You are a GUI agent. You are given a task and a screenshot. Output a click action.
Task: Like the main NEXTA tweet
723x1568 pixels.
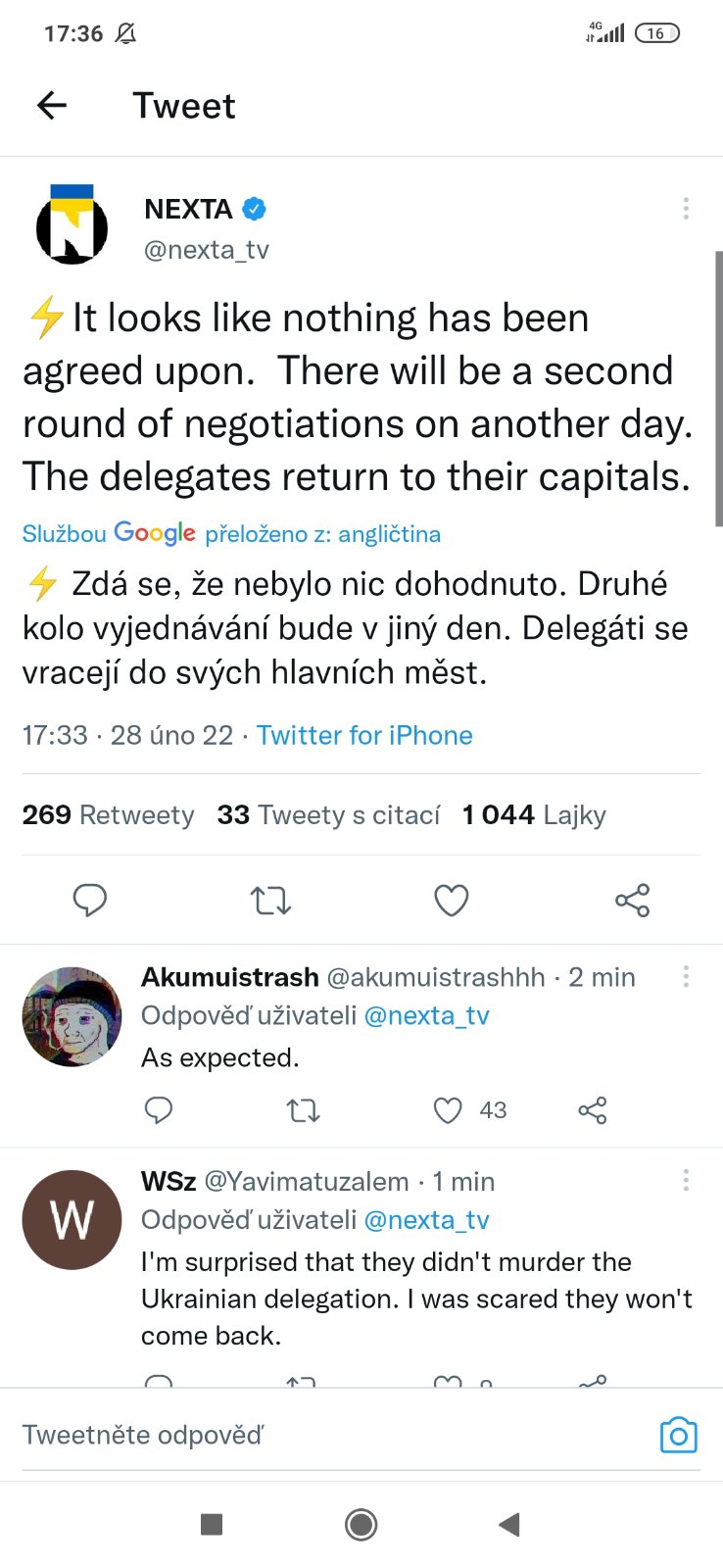pyautogui.click(x=451, y=900)
